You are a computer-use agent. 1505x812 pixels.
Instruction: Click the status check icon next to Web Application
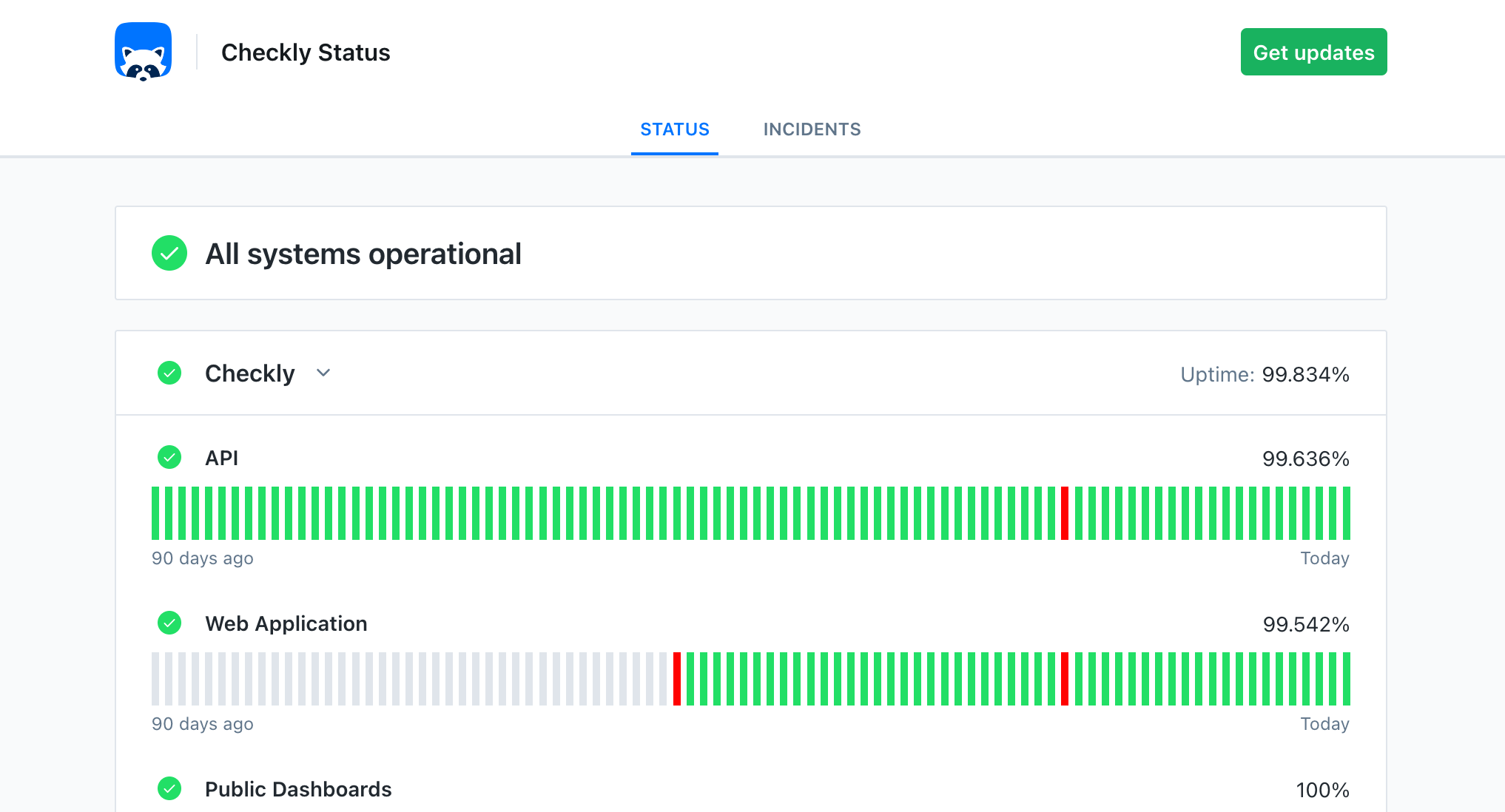pos(169,623)
